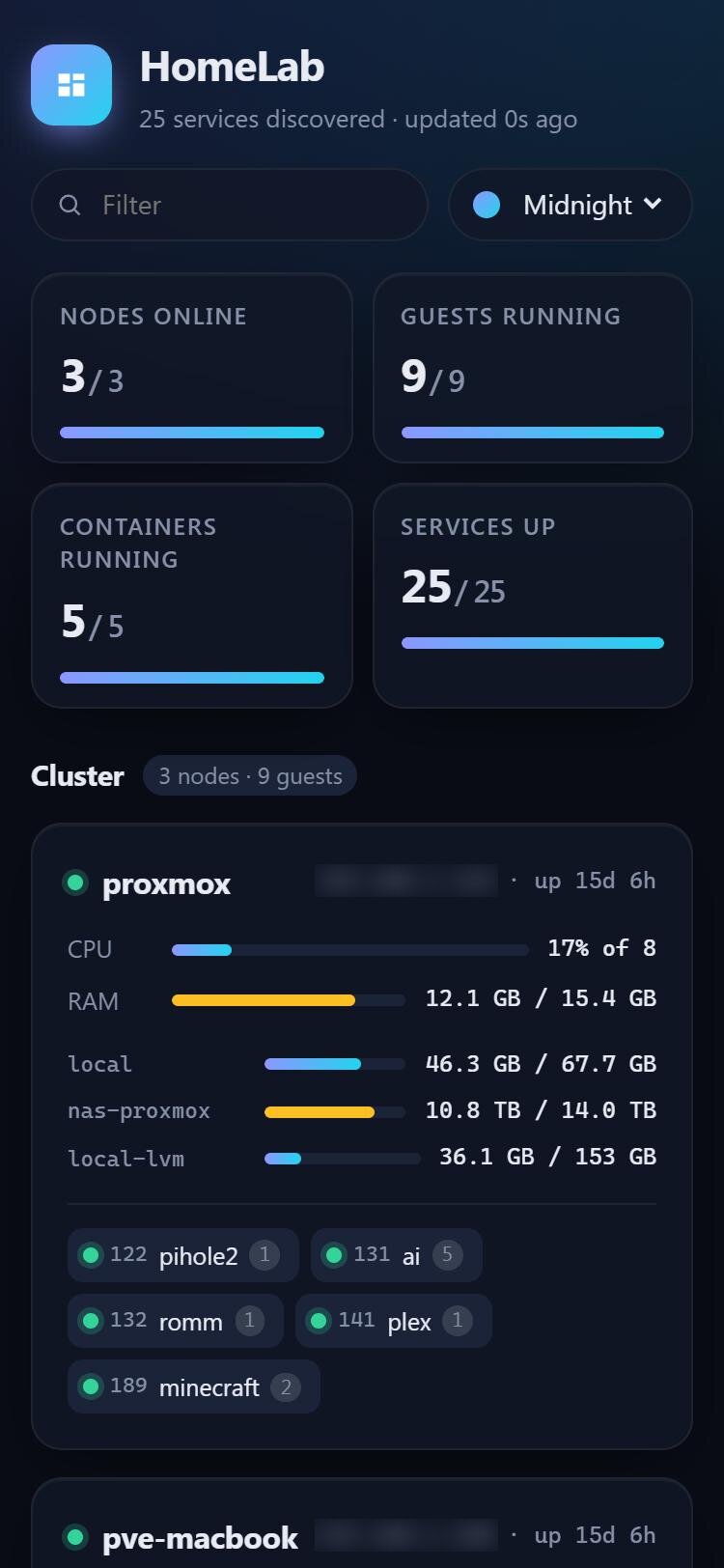Click the '10.8 TB / 14.0 TB' value
Image resolution: width=724 pixels, height=1568 pixels.
pyautogui.click(x=541, y=1110)
